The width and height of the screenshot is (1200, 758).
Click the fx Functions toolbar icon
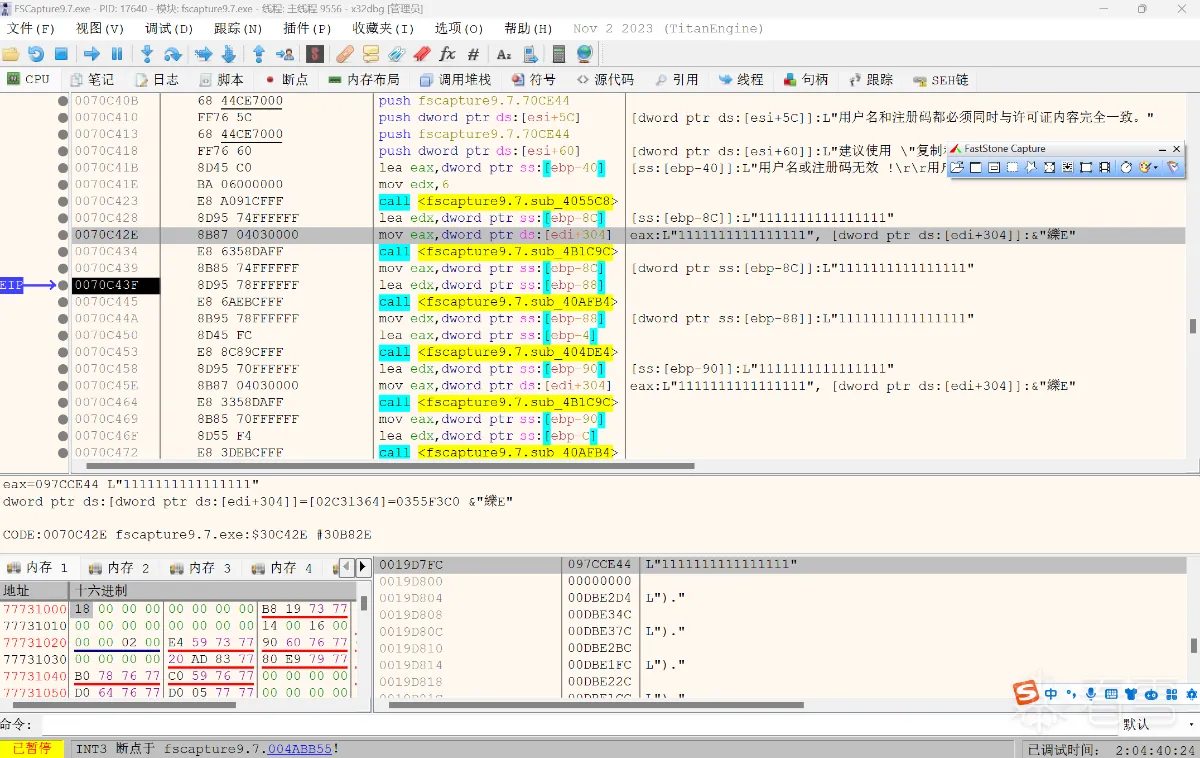[447, 54]
